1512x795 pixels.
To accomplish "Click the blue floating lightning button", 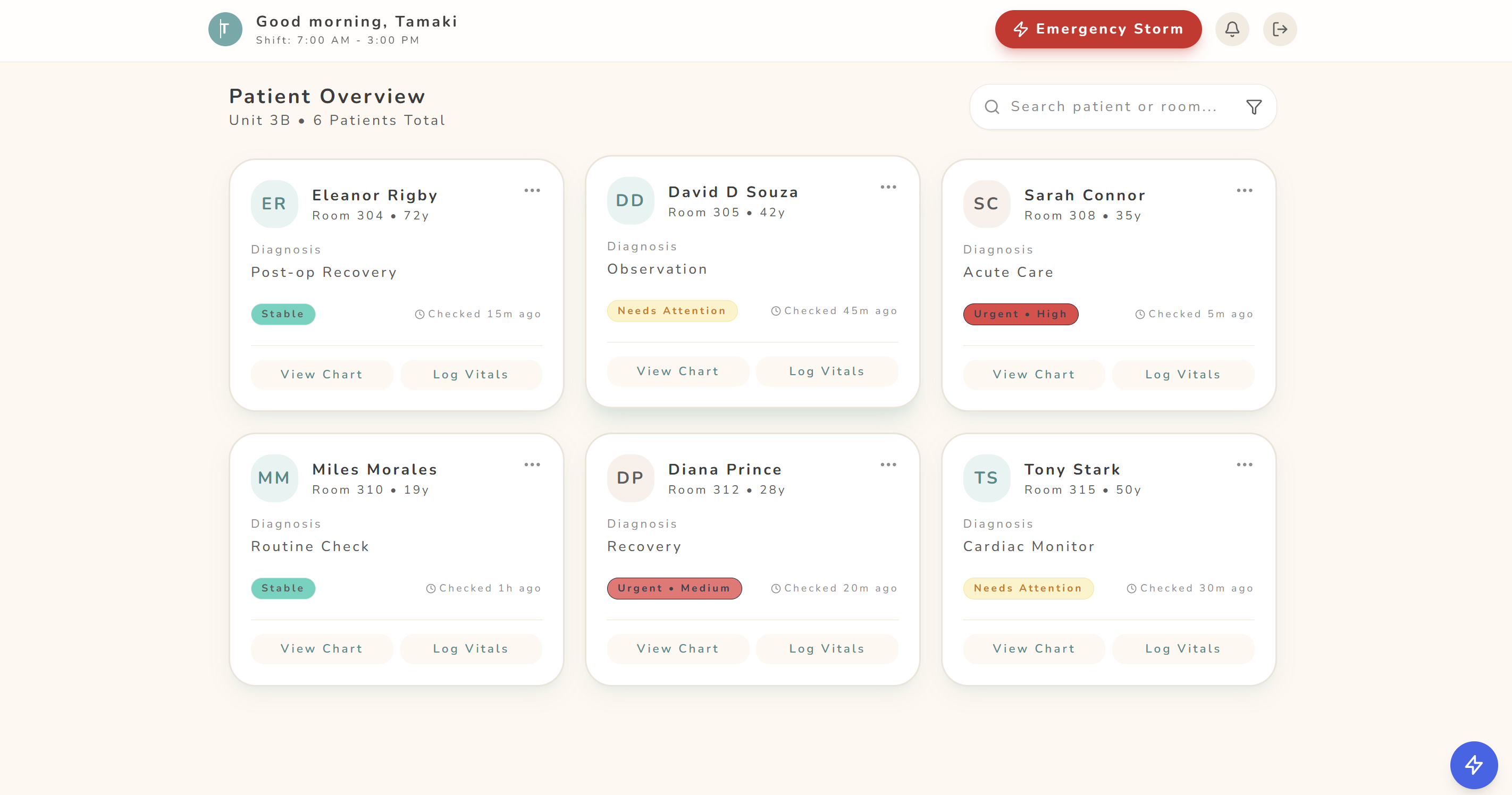I will pyautogui.click(x=1473, y=765).
